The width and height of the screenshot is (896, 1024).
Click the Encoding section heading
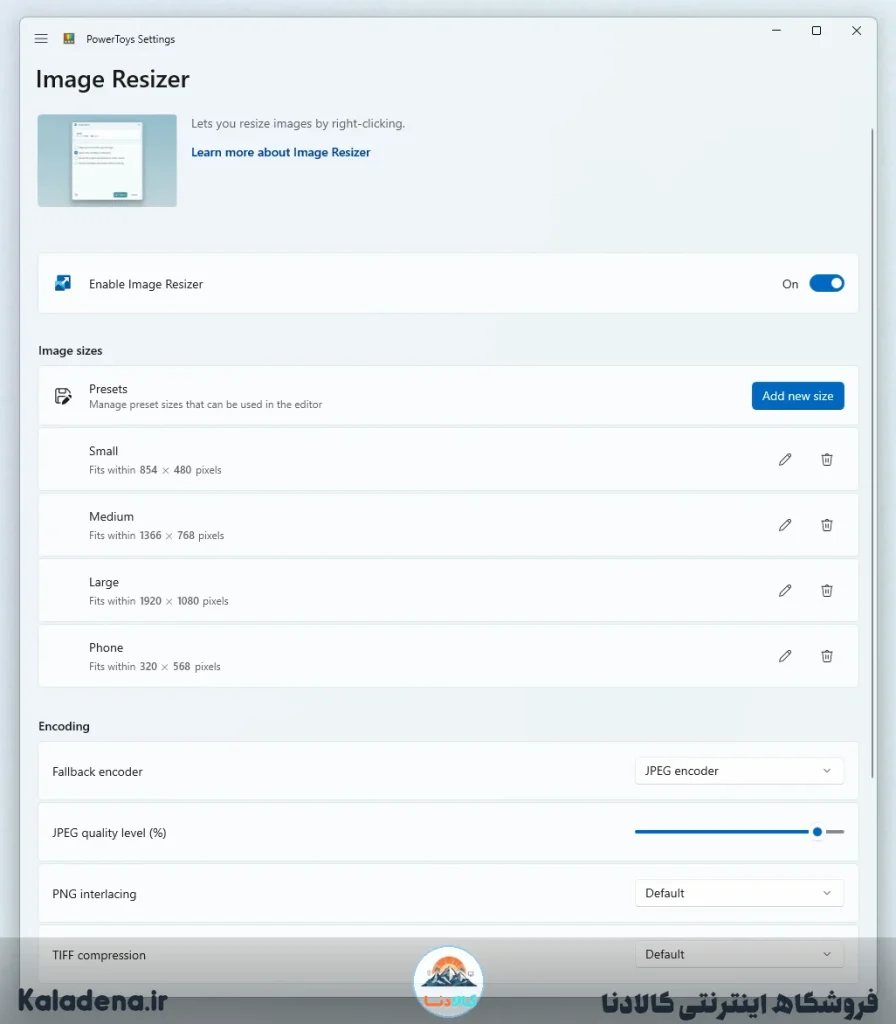[64, 726]
